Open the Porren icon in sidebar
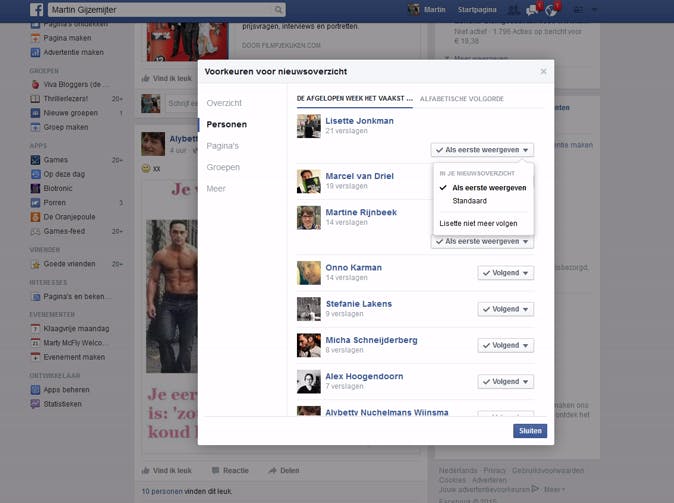This screenshot has width=674, height=503. click(x=35, y=202)
